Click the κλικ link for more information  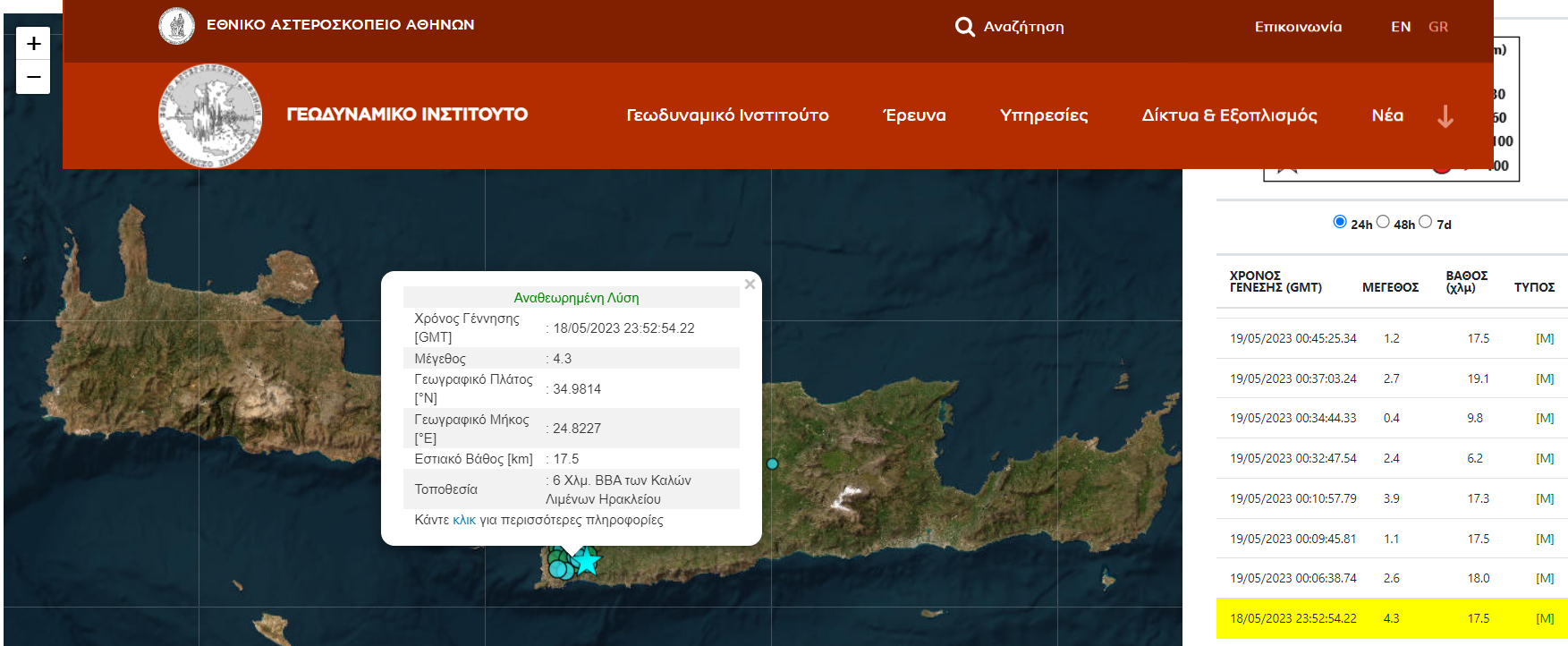click(x=464, y=520)
